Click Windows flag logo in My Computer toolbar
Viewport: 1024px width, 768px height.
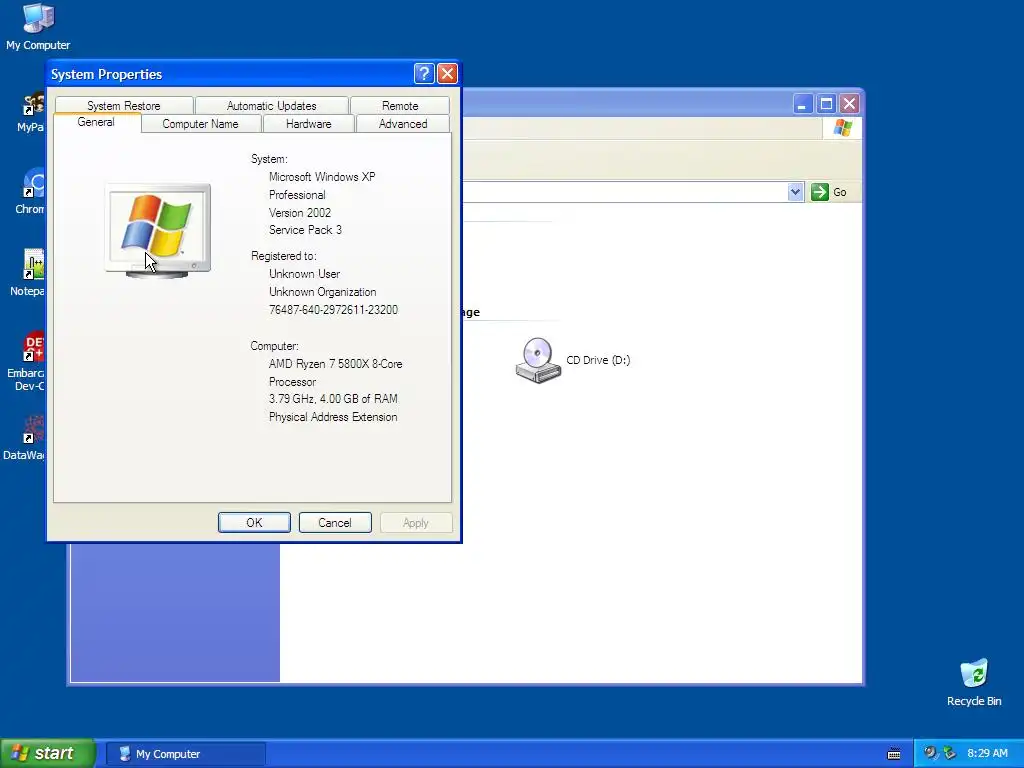point(842,127)
